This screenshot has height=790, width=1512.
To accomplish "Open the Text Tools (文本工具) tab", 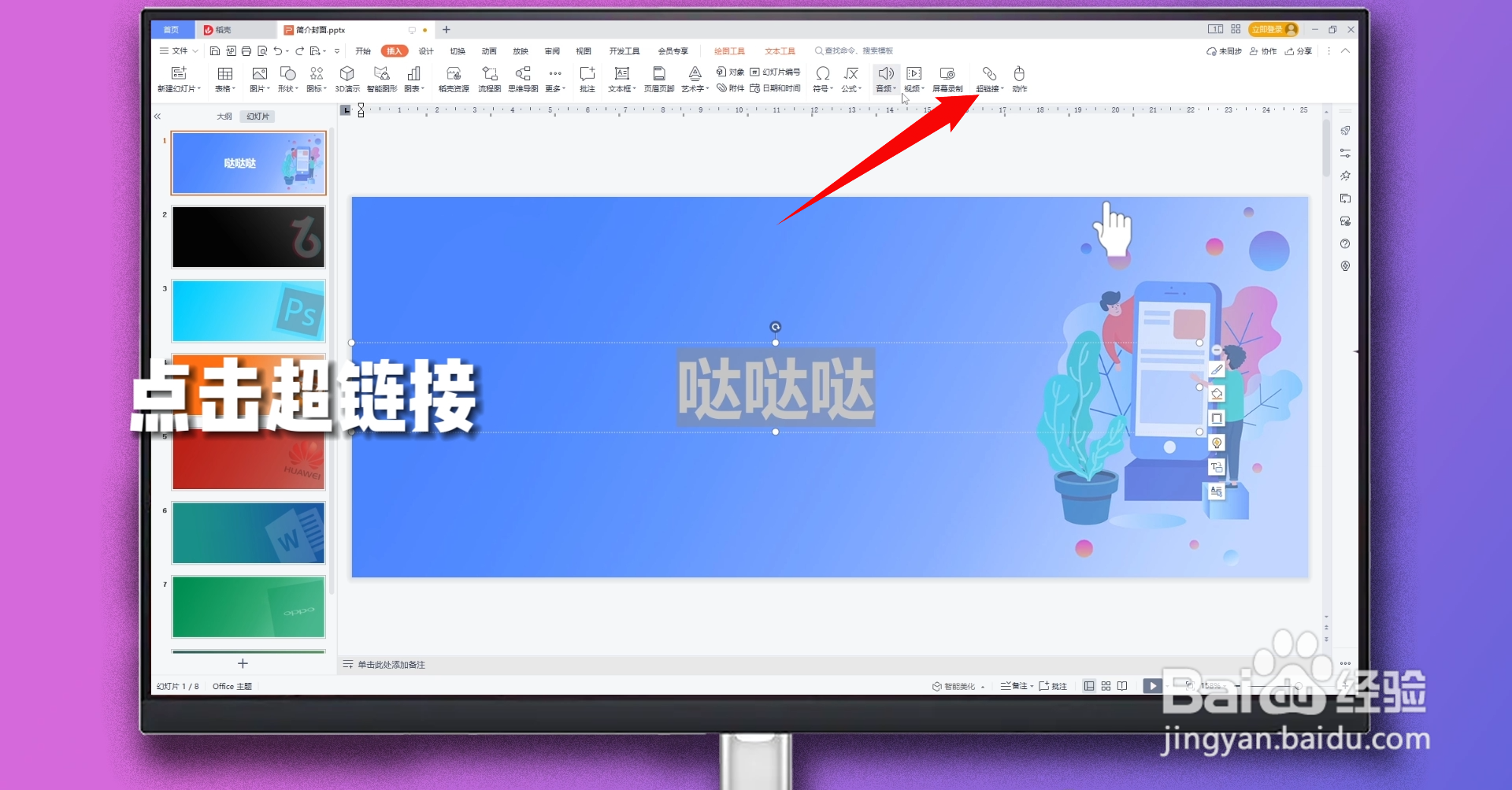I will [x=780, y=51].
